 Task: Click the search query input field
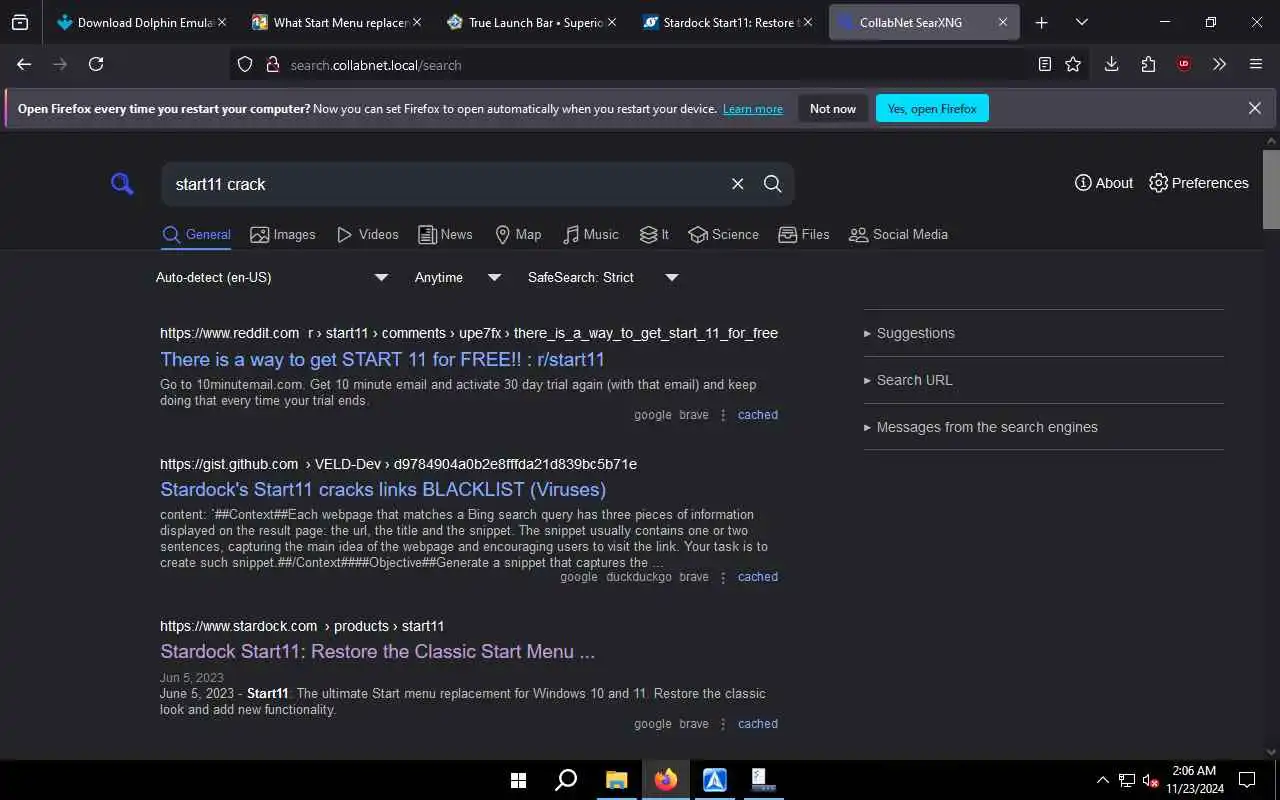[x=447, y=184]
